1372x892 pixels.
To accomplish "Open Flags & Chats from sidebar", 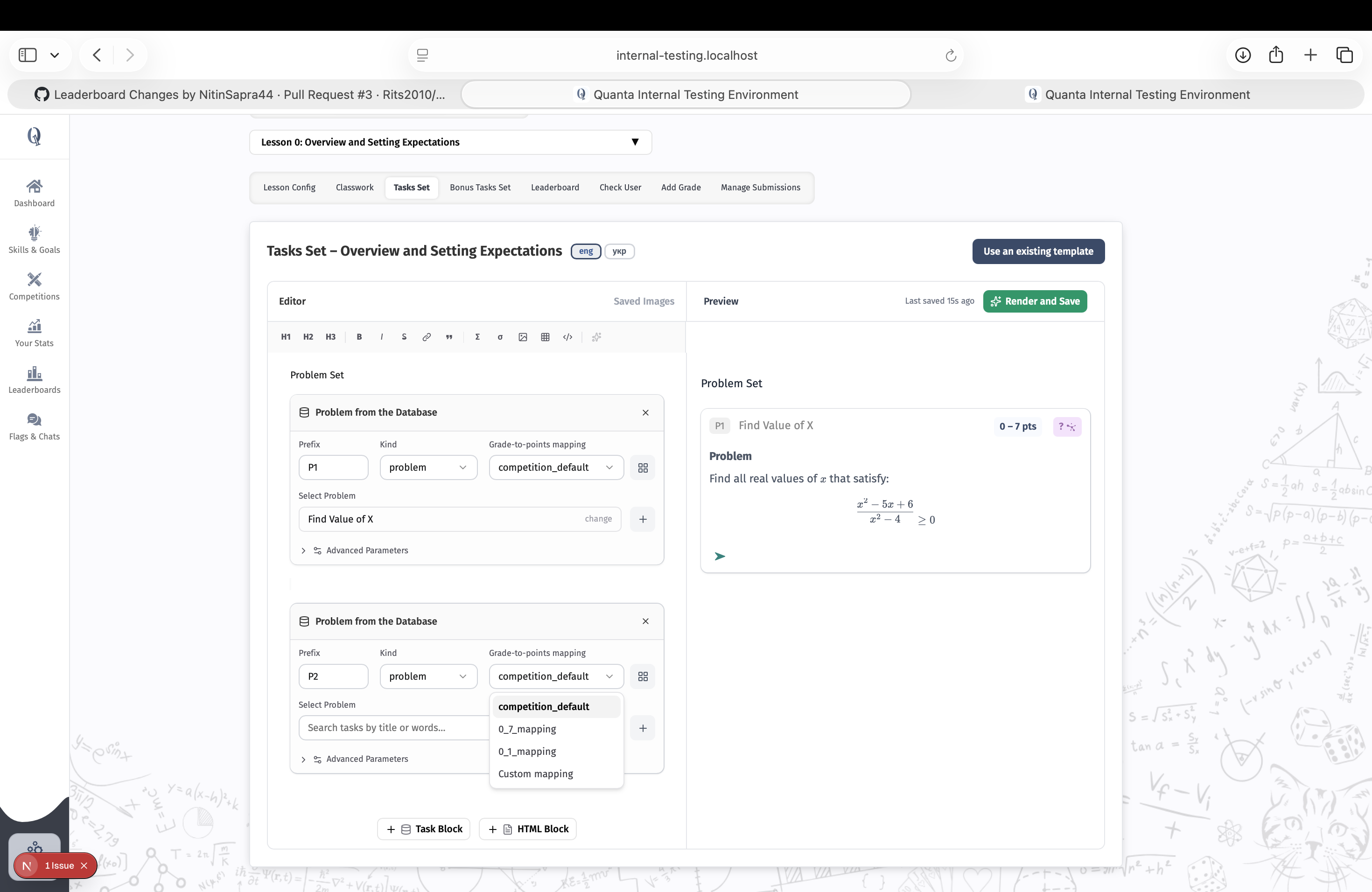I will [35, 426].
